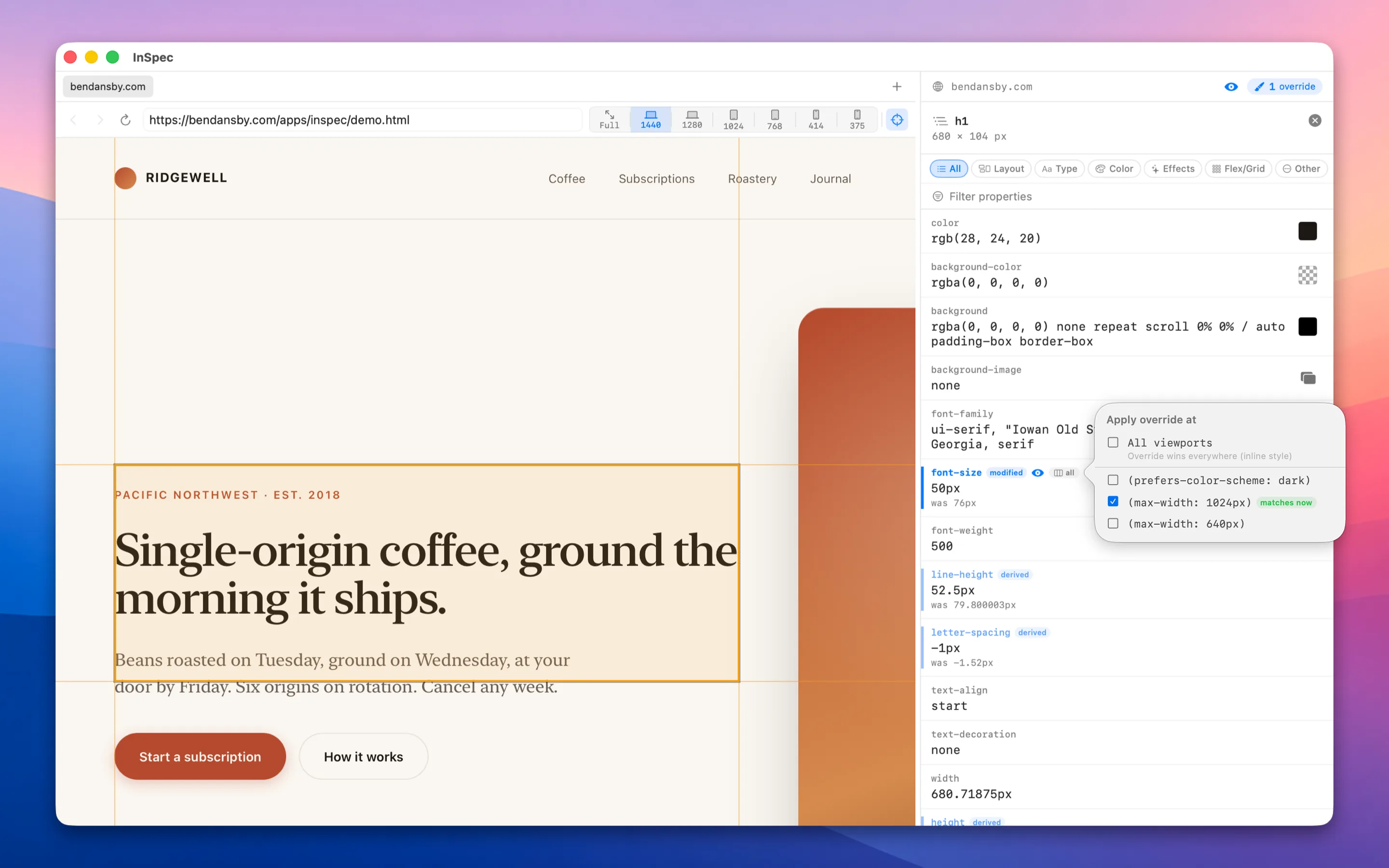Click the filter icon beside Filter properties
The image size is (1389, 868).
pyautogui.click(x=938, y=196)
